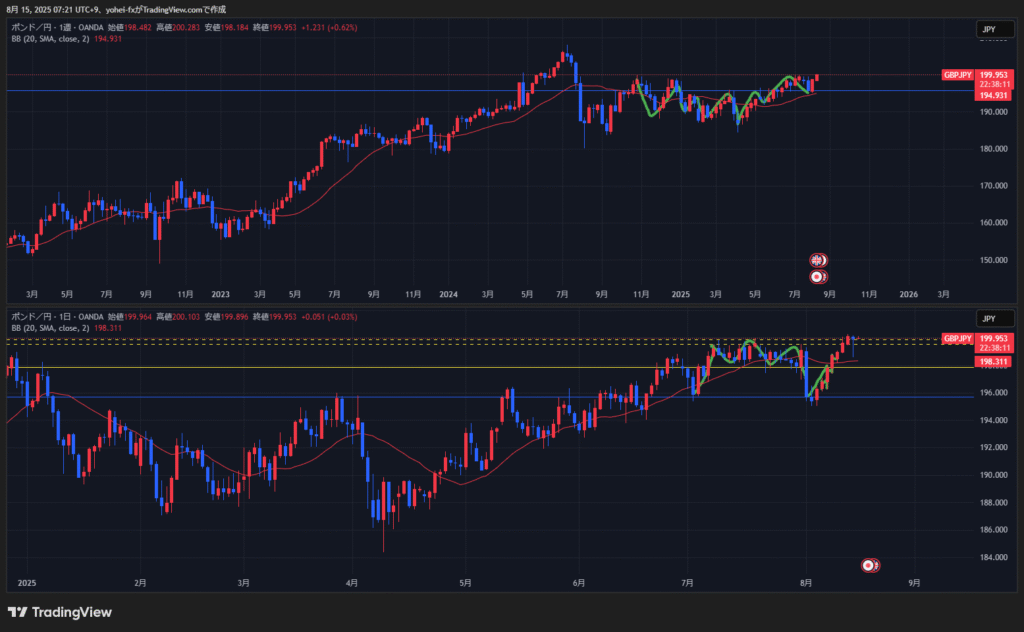
Task: Click the 180.000 level on weekly price axis
Action: [x=994, y=149]
